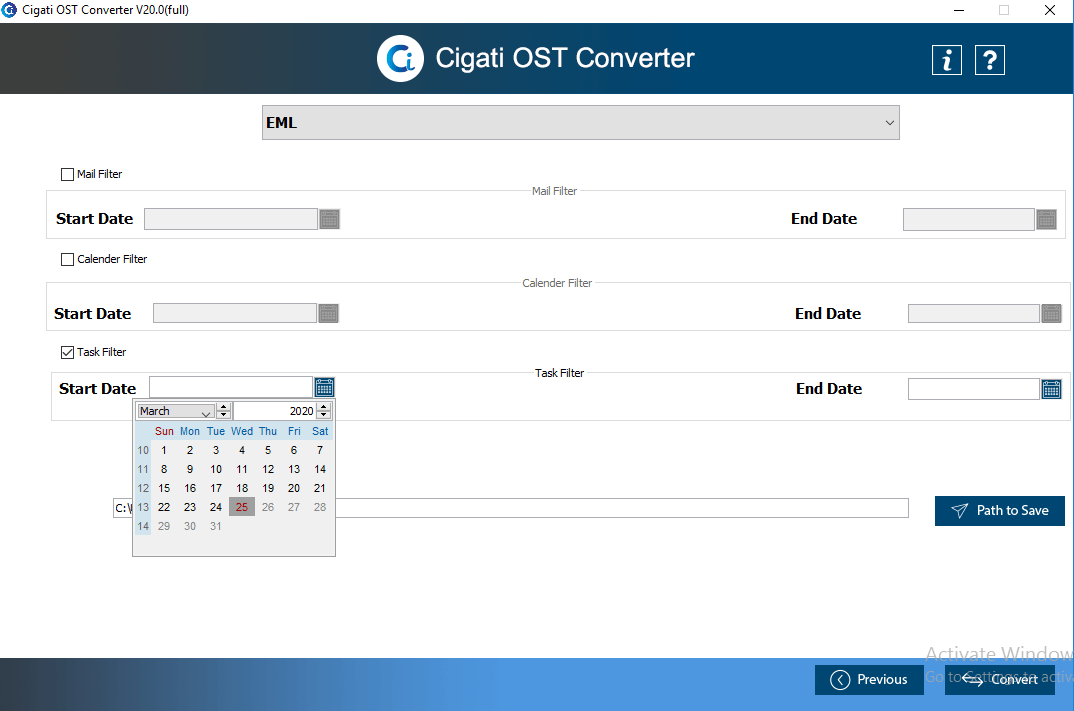1074x711 pixels.
Task: Open the March month dropdown
Action: click(x=175, y=411)
